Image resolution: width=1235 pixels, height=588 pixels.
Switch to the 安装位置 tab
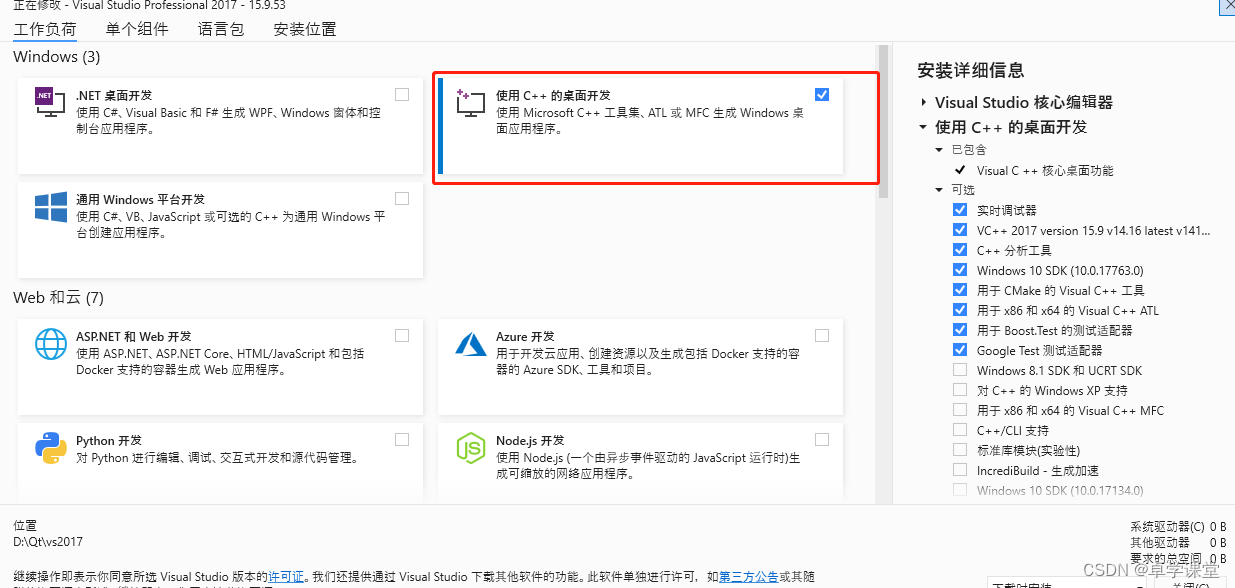click(x=305, y=29)
